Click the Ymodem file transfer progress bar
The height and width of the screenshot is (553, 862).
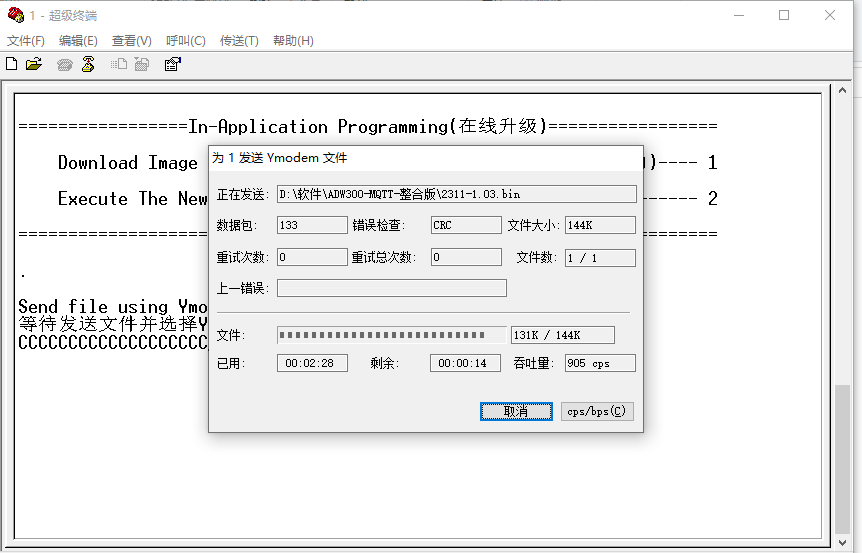tap(392, 335)
